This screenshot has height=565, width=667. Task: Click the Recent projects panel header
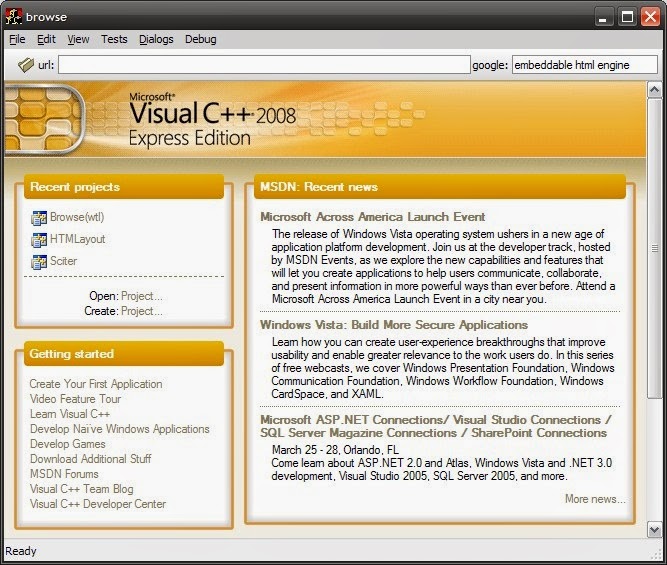[x=124, y=187]
